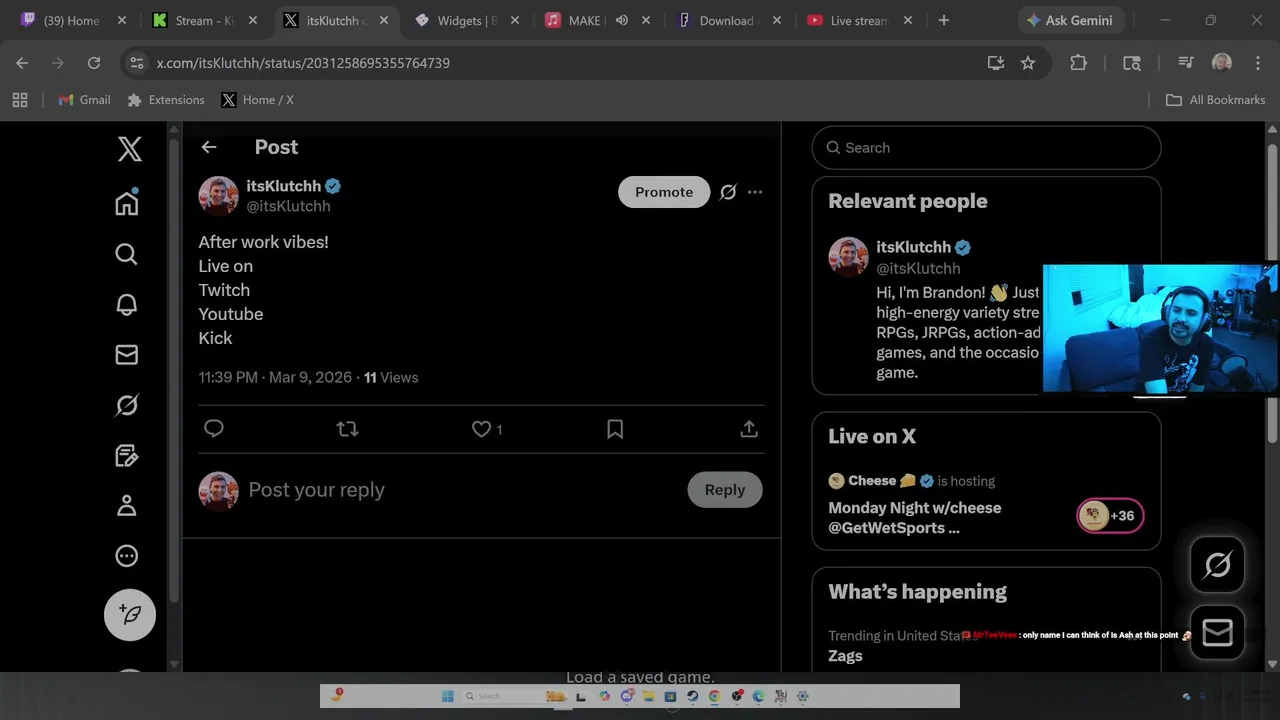The height and width of the screenshot is (720, 1280).
Task: Open Messages envelope in X sidebar
Action: pos(126,354)
